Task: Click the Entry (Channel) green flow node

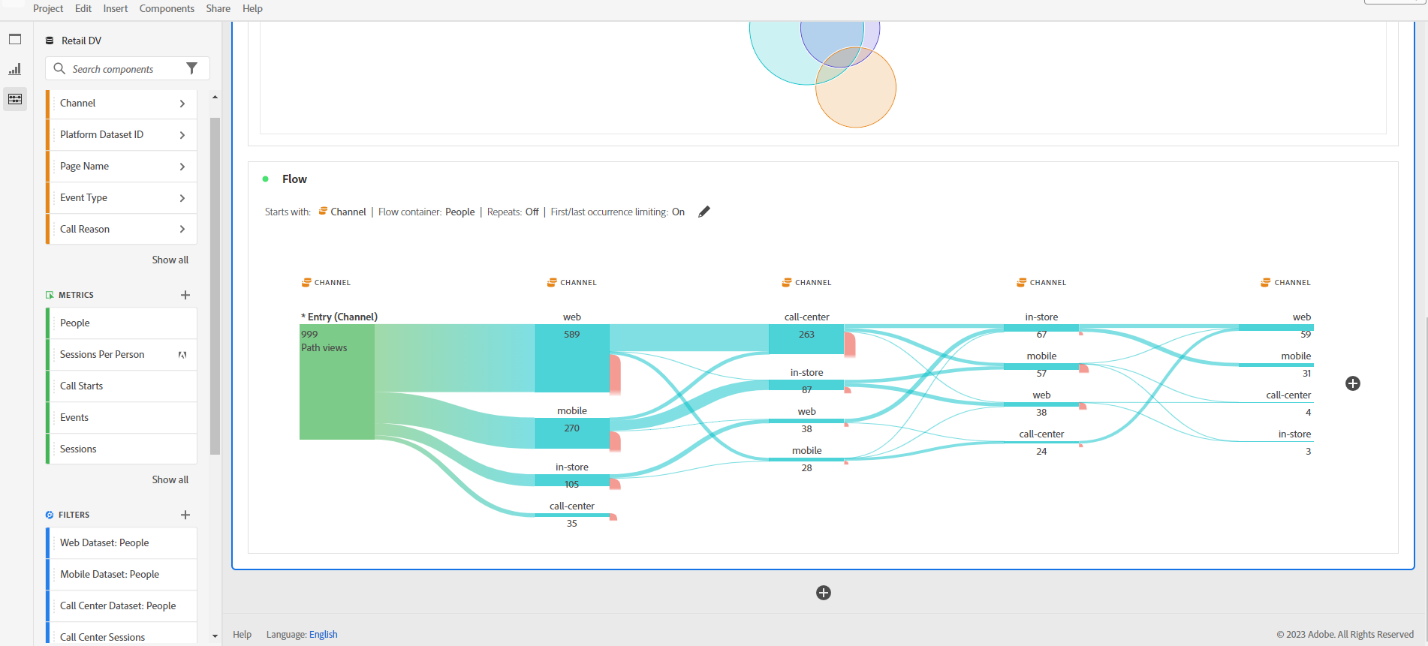Action: 337,382
